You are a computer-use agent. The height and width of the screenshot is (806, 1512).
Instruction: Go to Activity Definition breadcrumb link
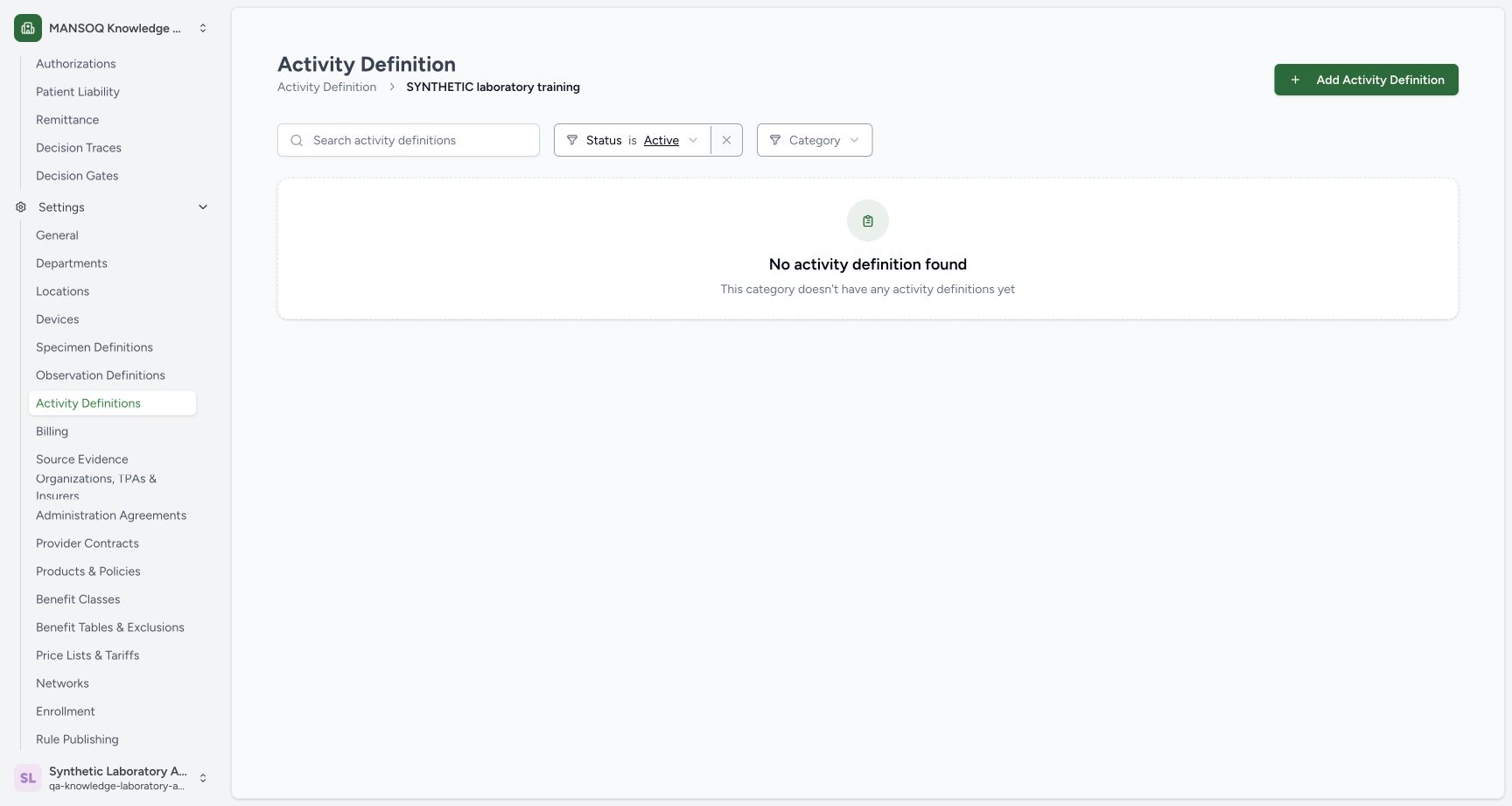point(327,87)
